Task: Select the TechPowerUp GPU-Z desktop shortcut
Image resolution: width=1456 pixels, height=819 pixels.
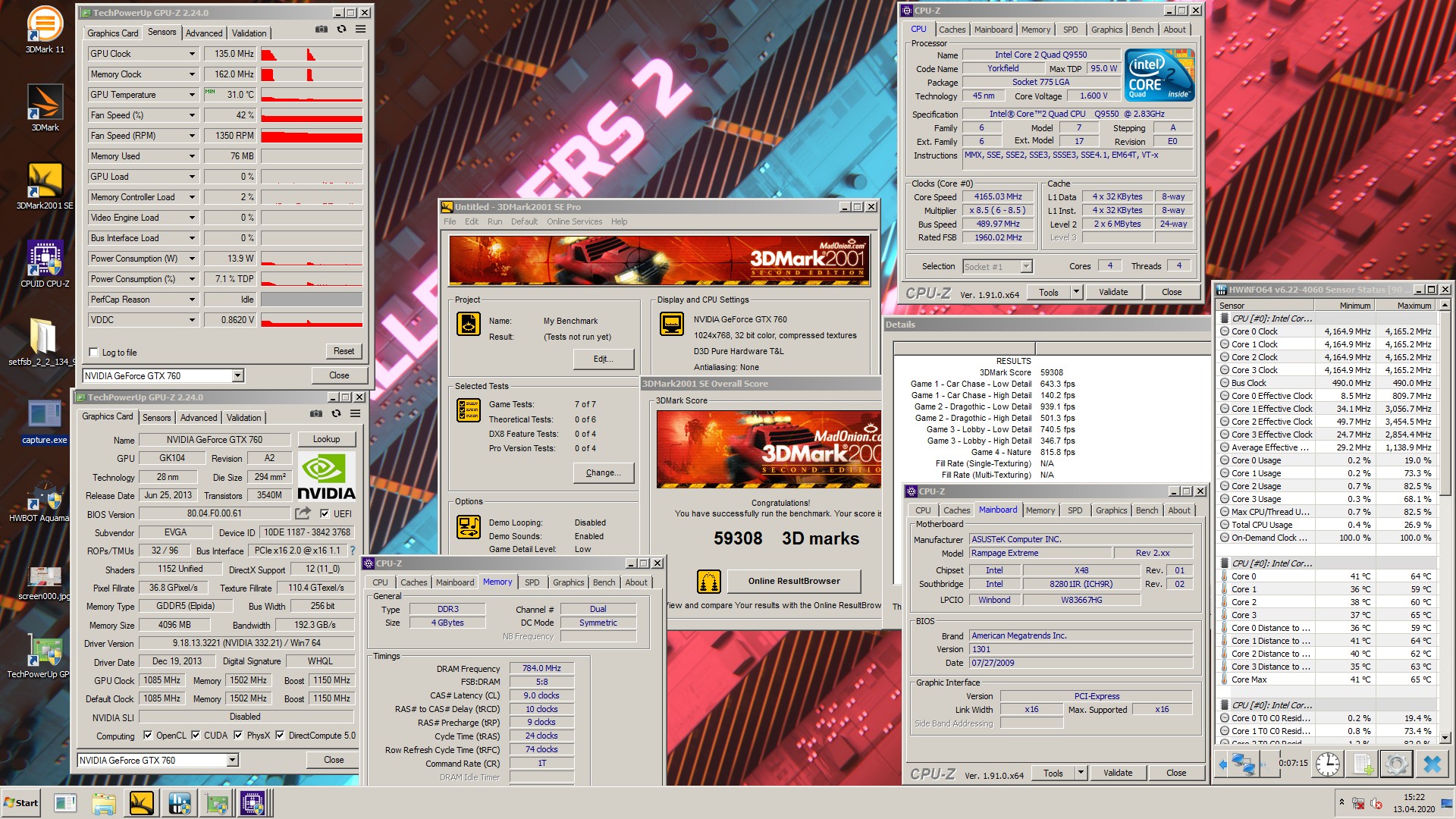Action: coord(39,656)
